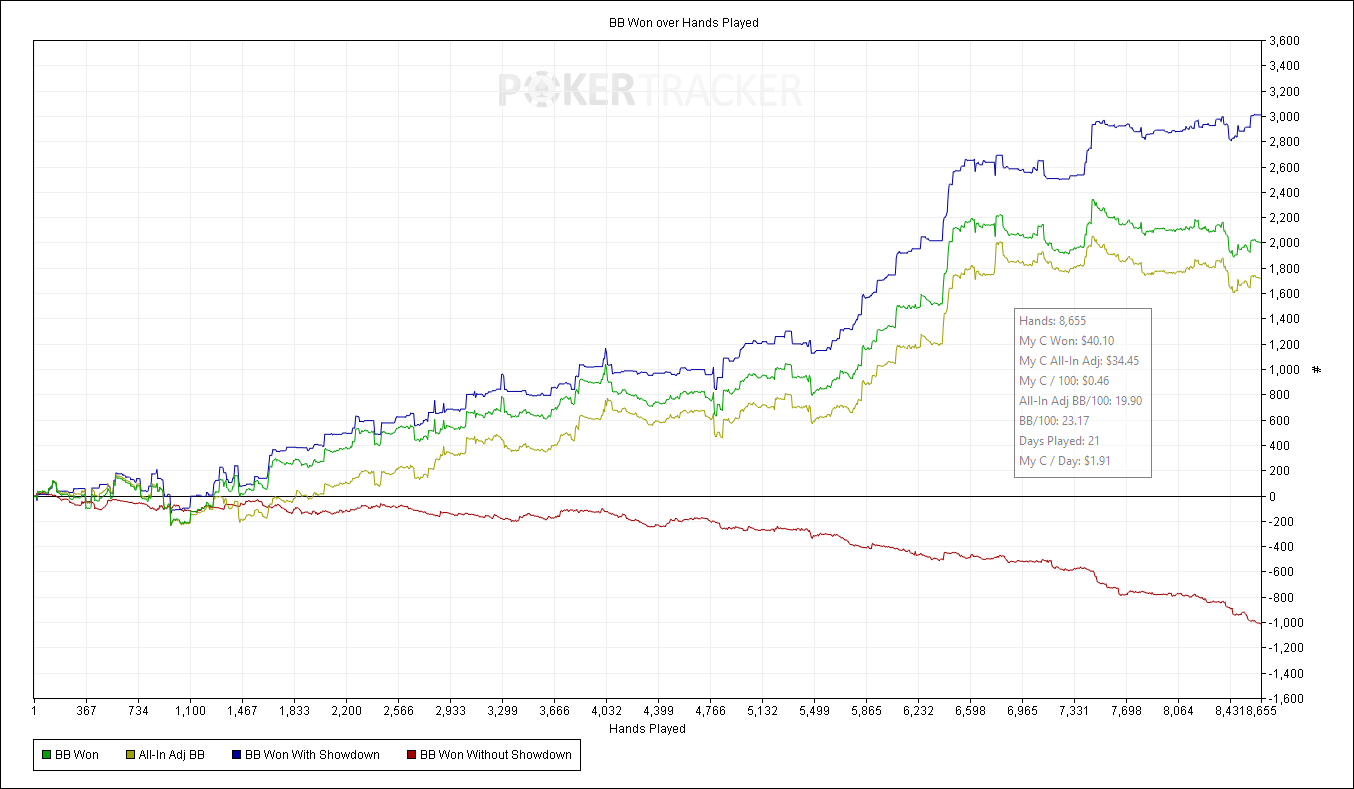Viewport: 1354px width, 789px height.
Task: Click the 6,965 tick on the x-axis
Action: (1022, 711)
